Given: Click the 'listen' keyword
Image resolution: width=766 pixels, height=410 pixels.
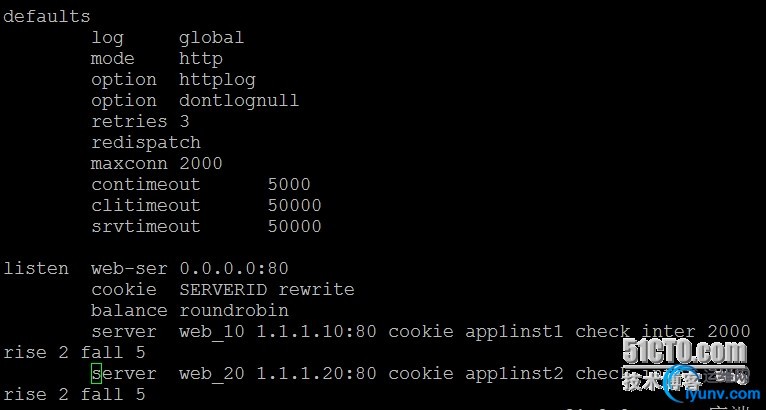Looking at the screenshot, I should tap(36, 269).
